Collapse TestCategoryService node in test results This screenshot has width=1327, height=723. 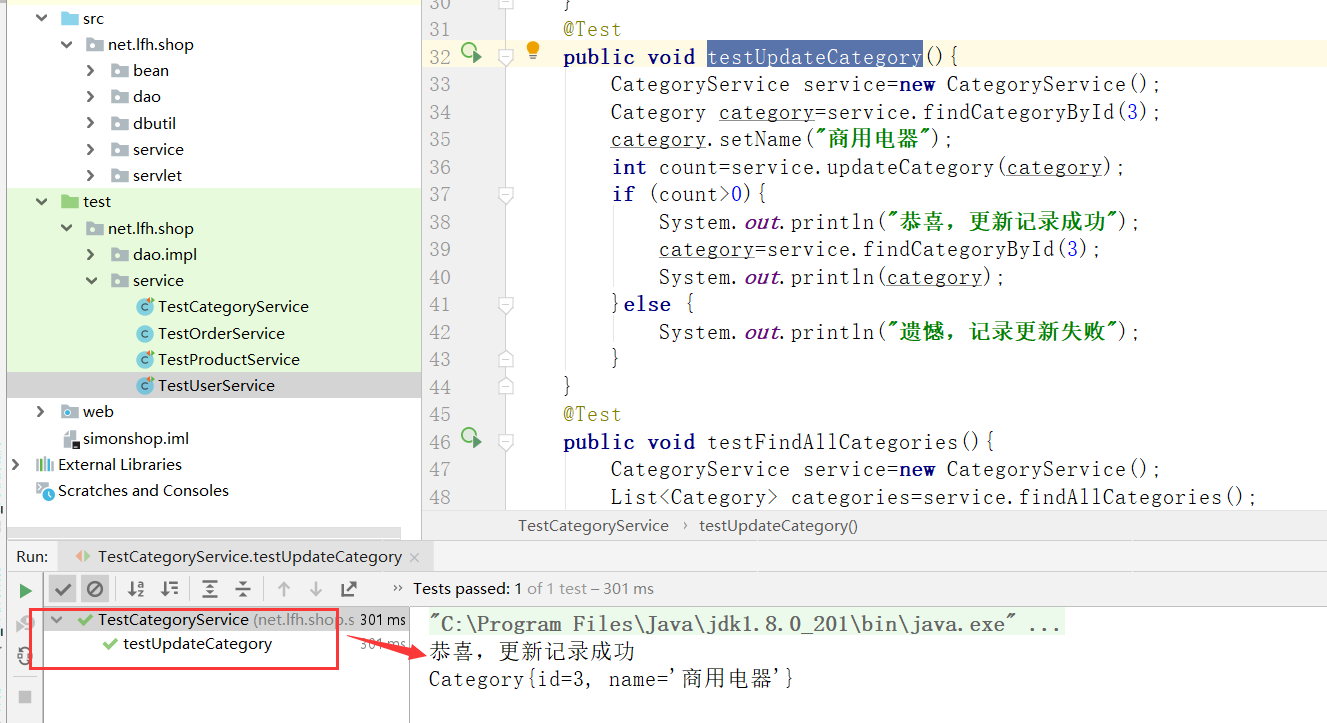pyautogui.click(x=57, y=620)
